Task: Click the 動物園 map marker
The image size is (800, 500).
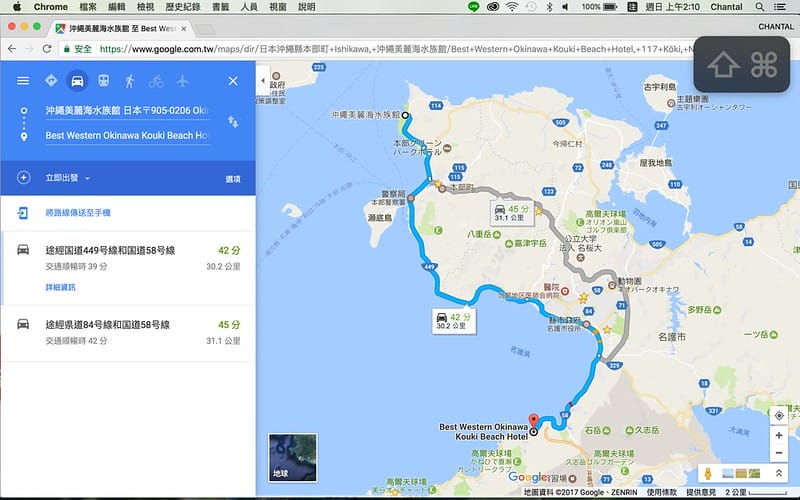Action: point(612,285)
